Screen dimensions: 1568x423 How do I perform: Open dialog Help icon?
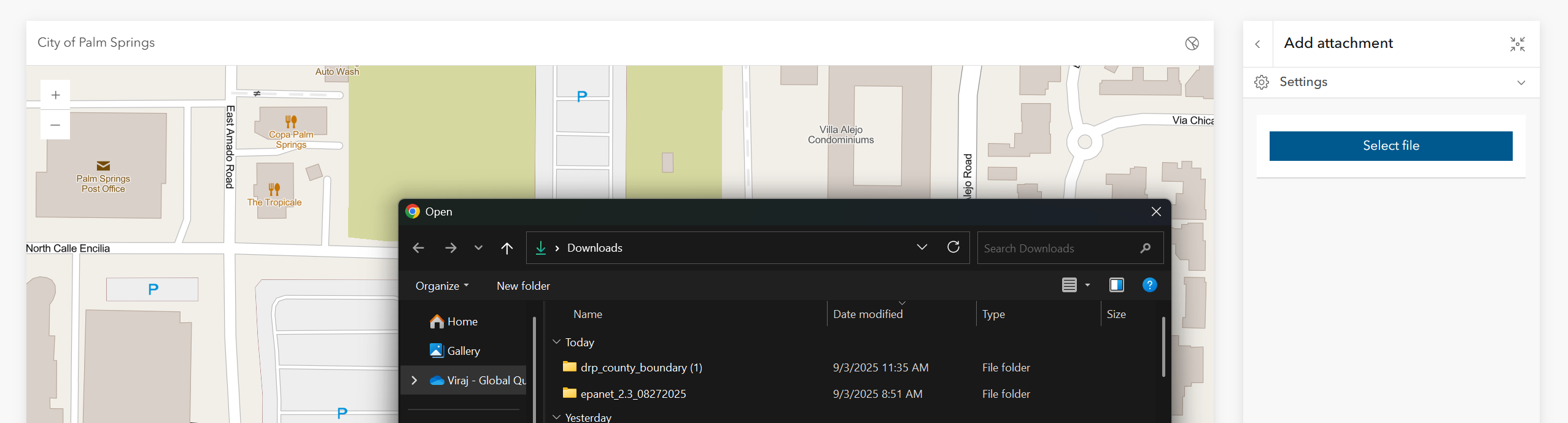(x=1149, y=285)
